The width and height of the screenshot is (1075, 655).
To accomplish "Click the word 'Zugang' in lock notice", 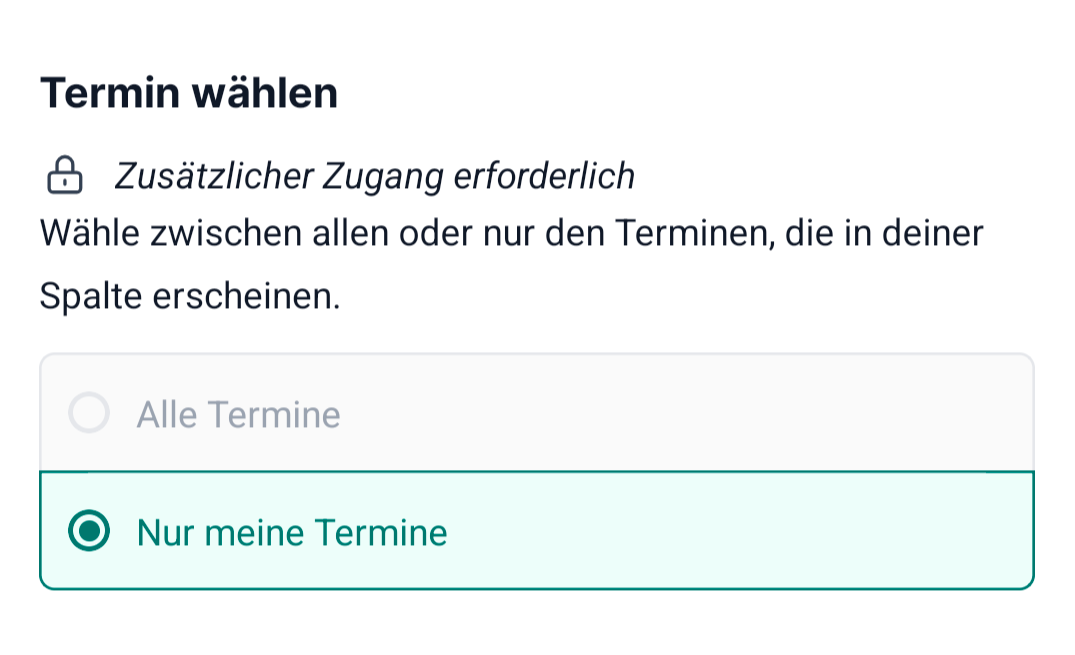I will point(383,176).
